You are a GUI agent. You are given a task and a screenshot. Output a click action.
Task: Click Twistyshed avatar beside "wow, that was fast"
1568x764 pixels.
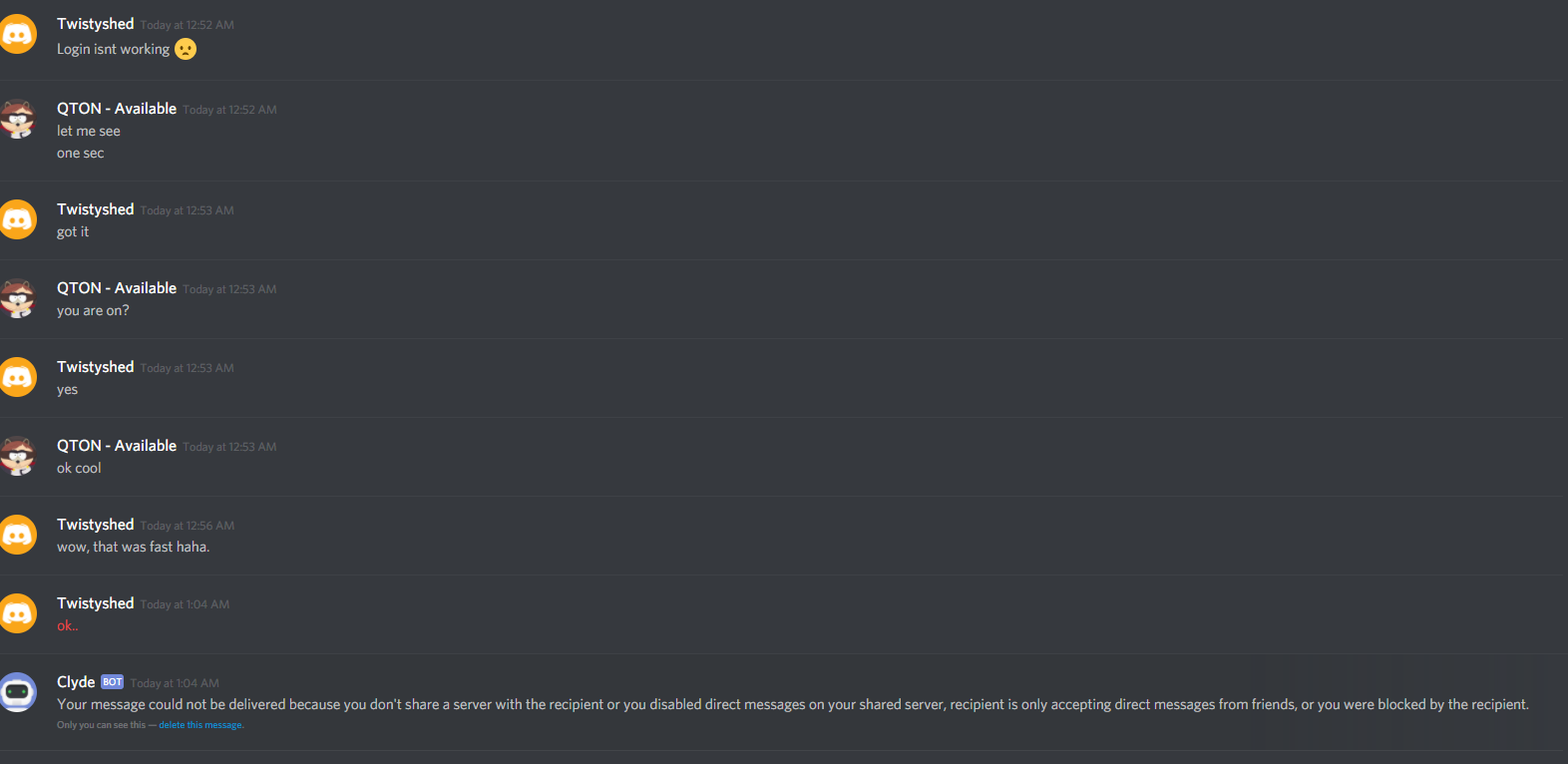tap(17, 535)
